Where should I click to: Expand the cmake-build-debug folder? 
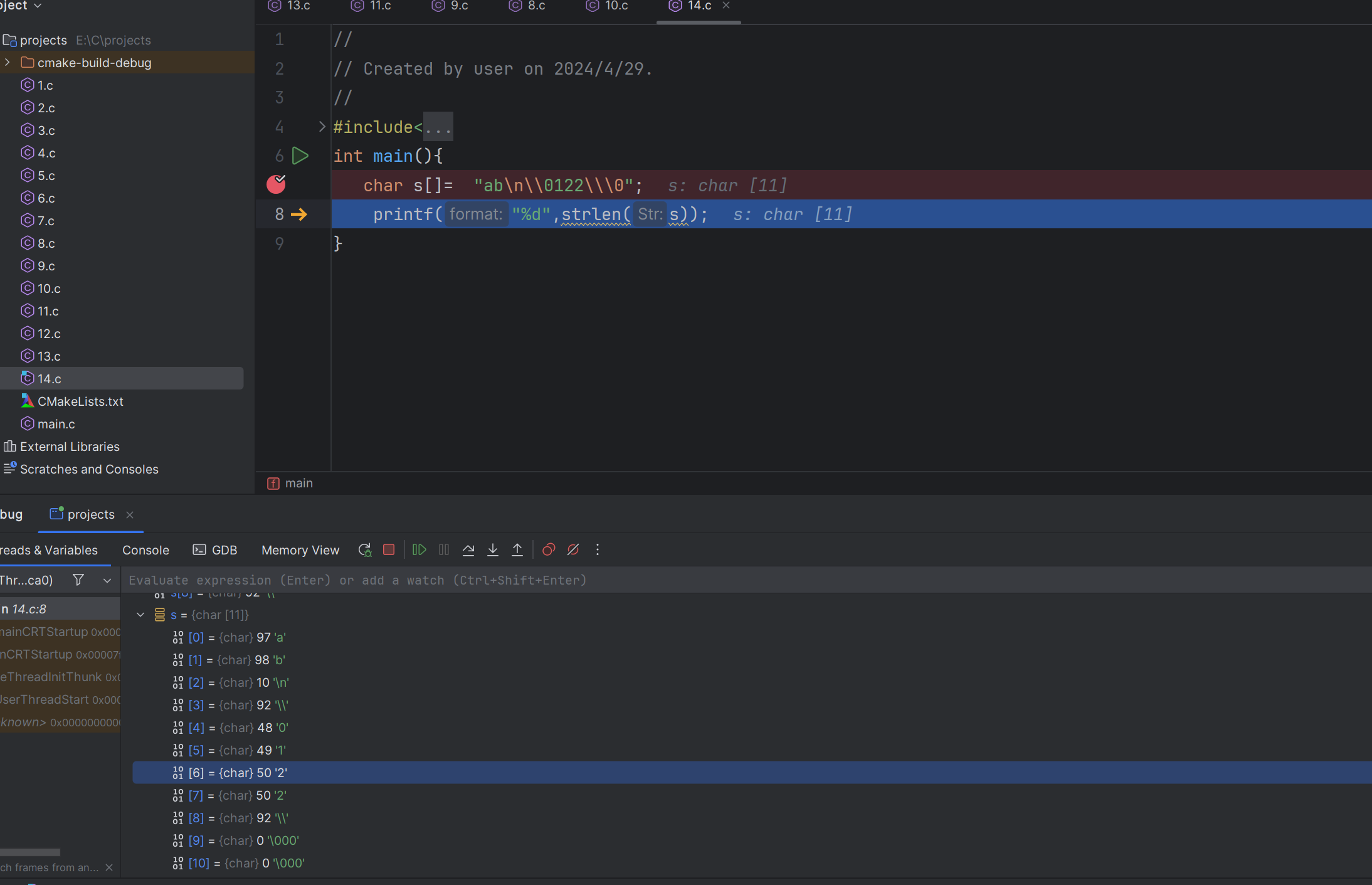click(x=8, y=63)
